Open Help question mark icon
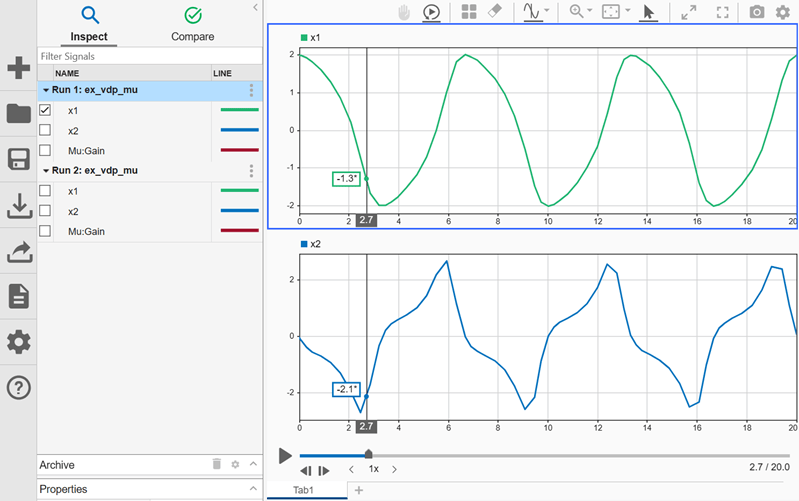The height and width of the screenshot is (501, 799). coord(19,388)
